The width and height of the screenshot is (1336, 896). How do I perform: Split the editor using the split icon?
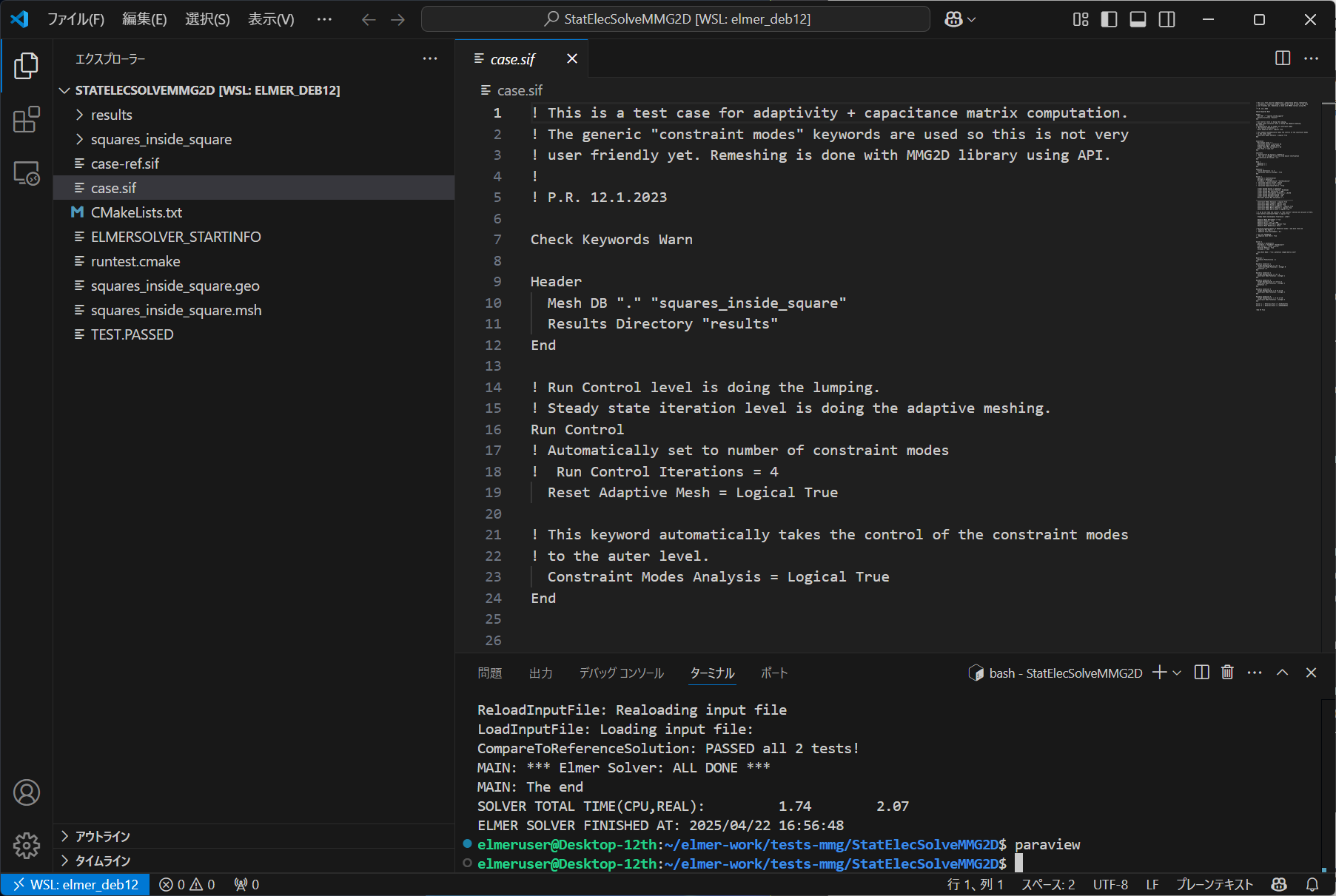point(1283,58)
